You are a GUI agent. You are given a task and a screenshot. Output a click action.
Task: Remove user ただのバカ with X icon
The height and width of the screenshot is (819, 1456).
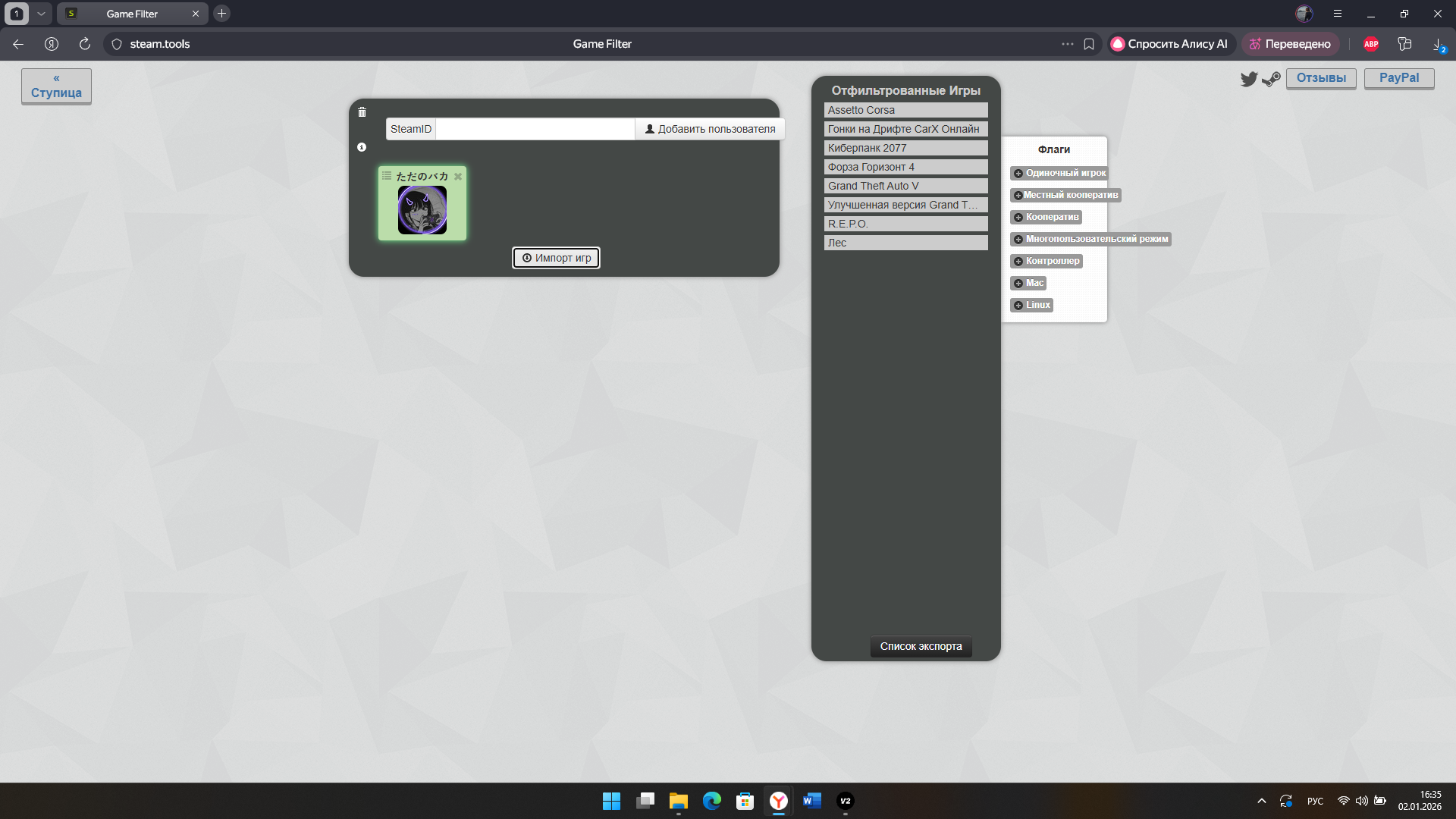458,177
